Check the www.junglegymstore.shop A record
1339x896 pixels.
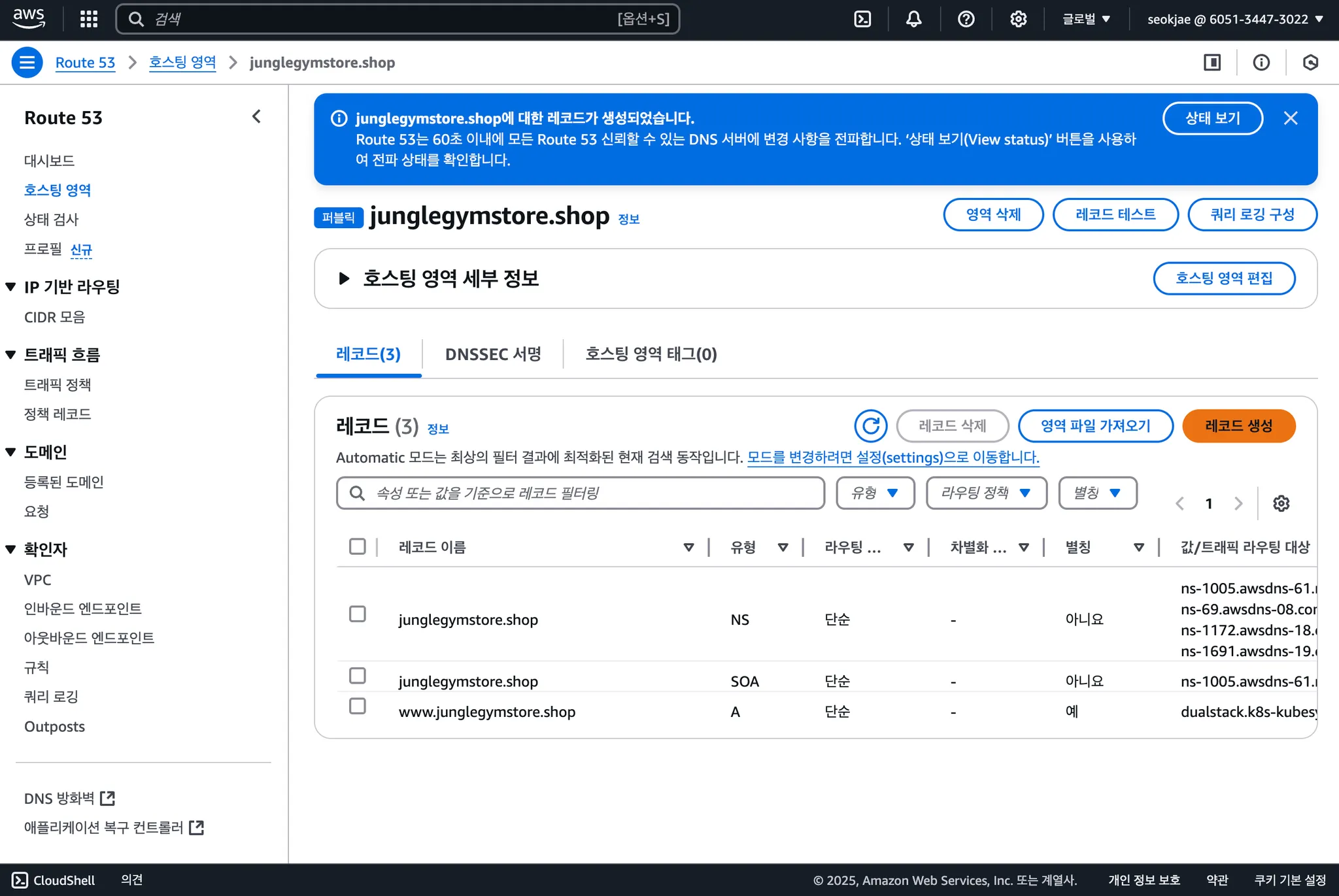pyautogui.click(x=357, y=706)
